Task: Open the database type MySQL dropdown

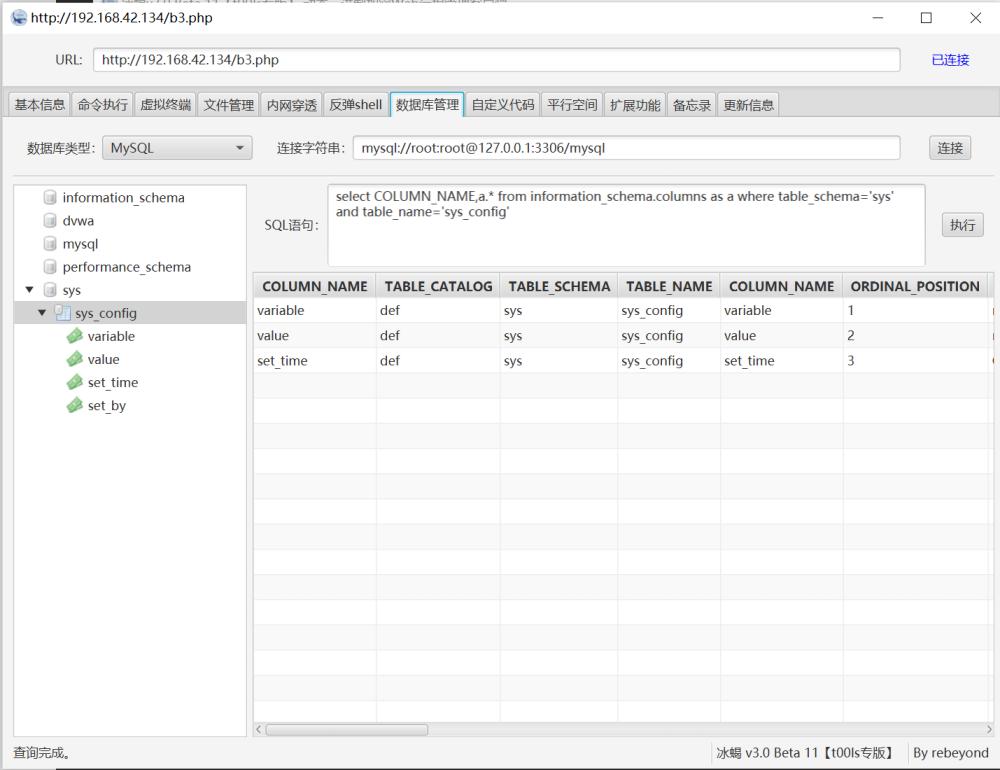Action: pos(177,148)
